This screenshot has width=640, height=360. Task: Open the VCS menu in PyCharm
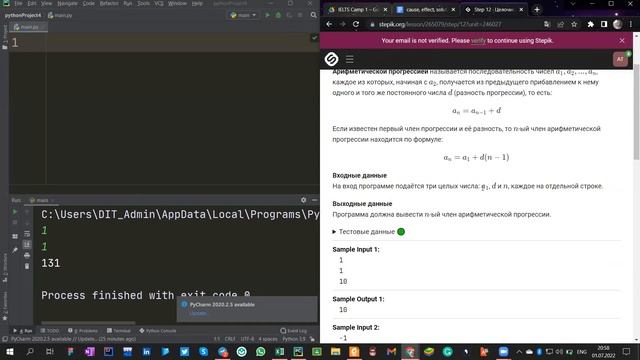click(x=159, y=3)
